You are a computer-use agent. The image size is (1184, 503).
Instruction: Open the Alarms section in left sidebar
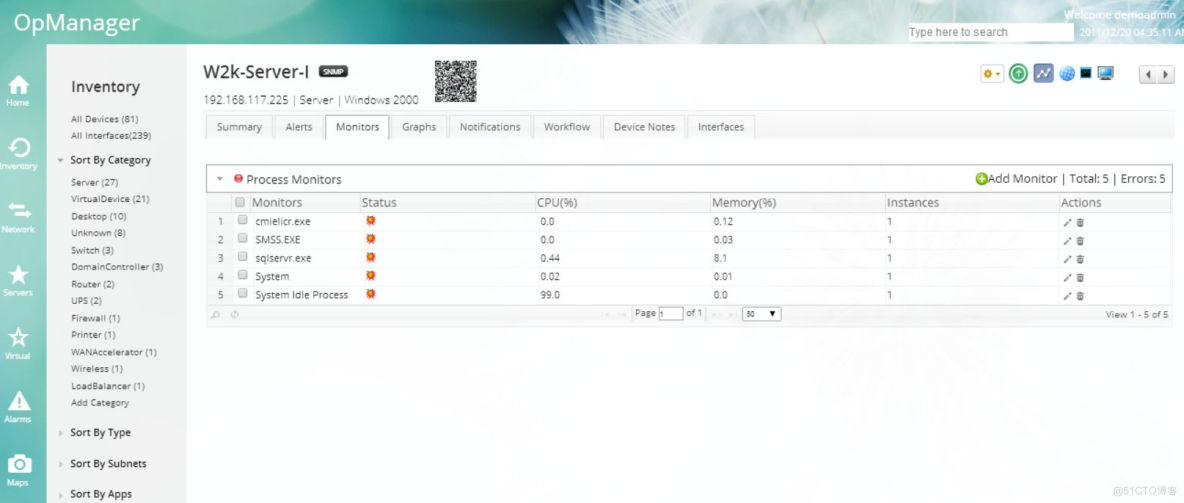point(19,404)
